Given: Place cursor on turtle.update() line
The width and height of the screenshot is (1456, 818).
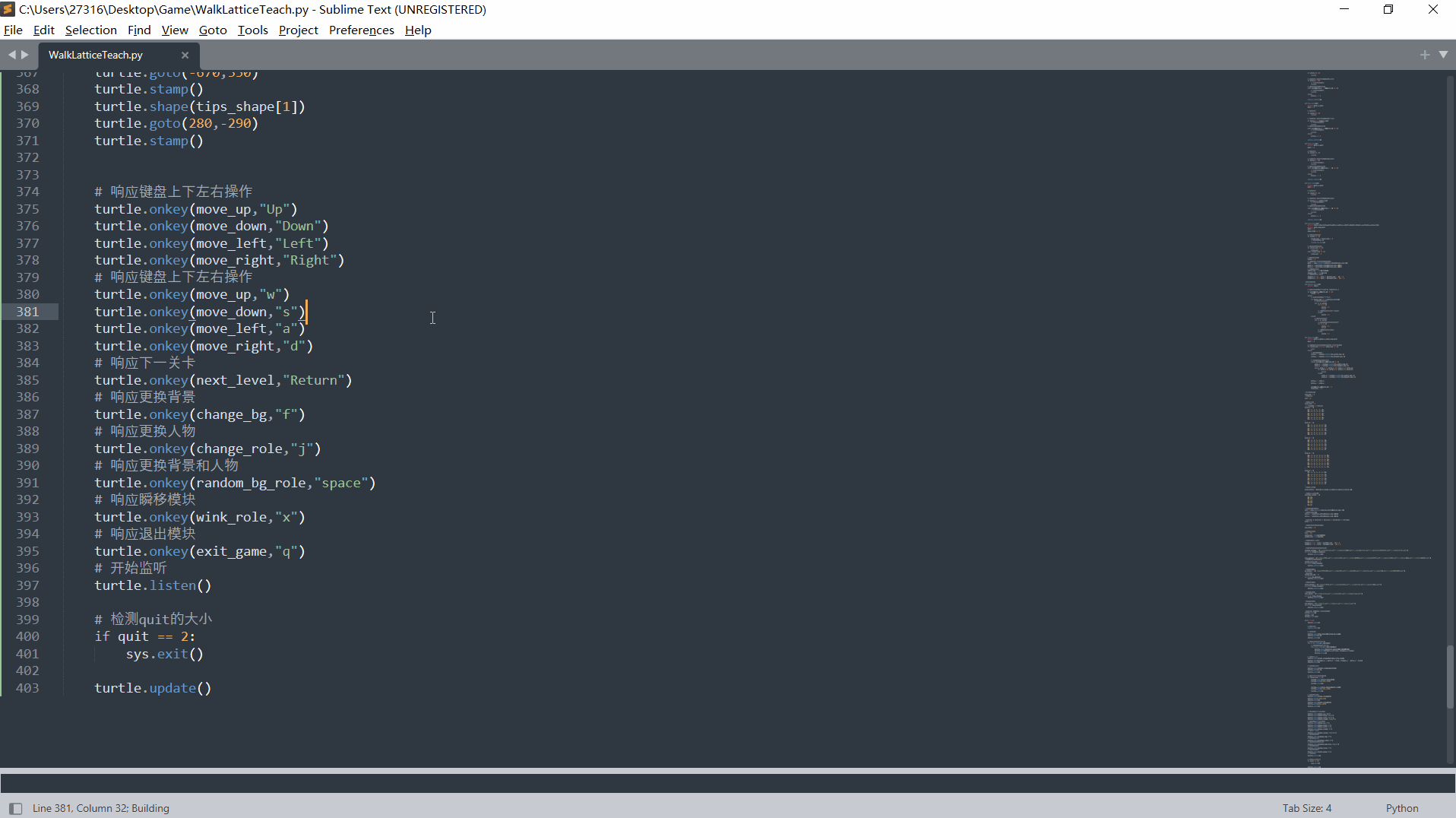Looking at the screenshot, I should click(x=153, y=688).
